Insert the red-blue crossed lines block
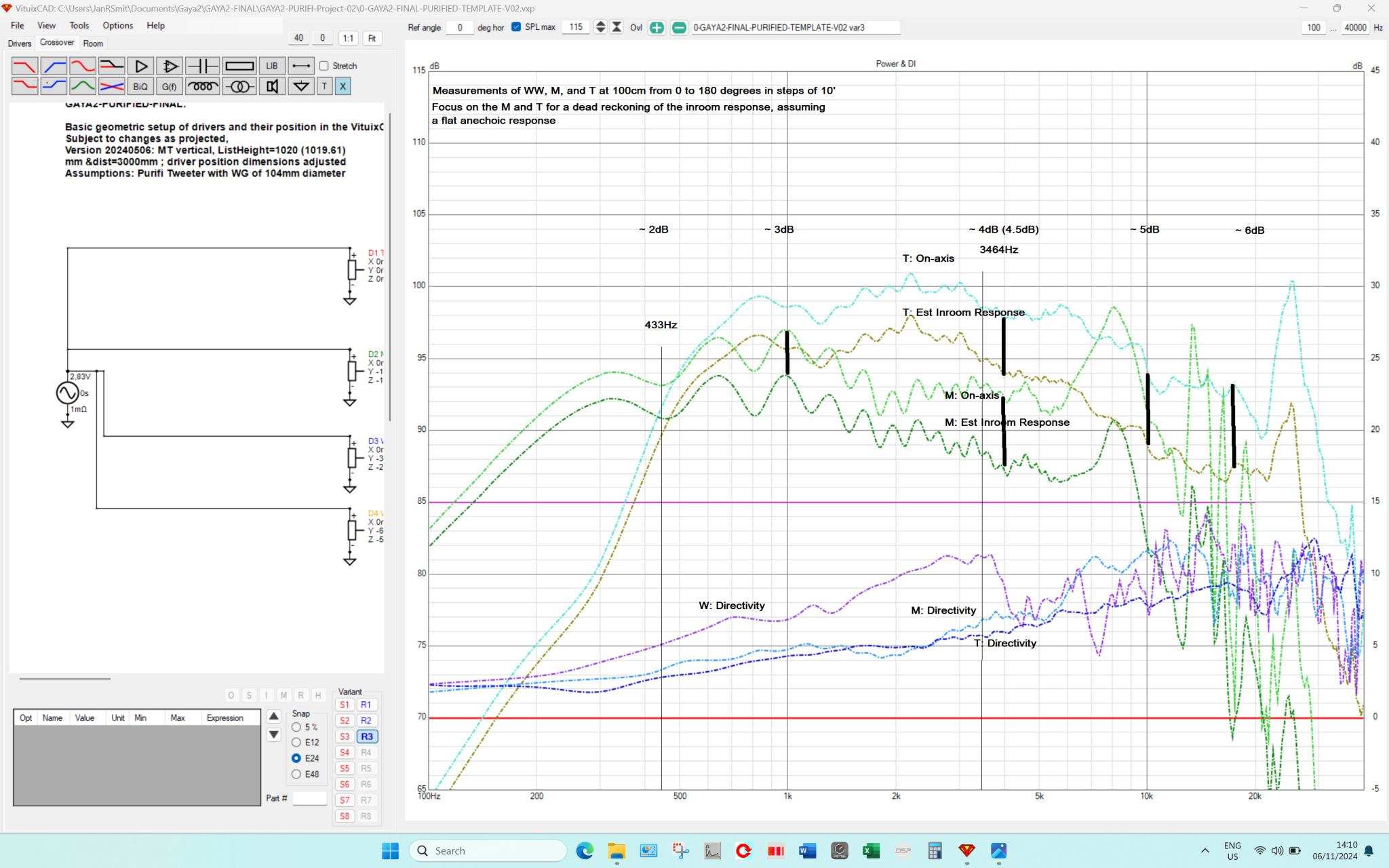This screenshot has width=1389, height=868. [x=112, y=86]
